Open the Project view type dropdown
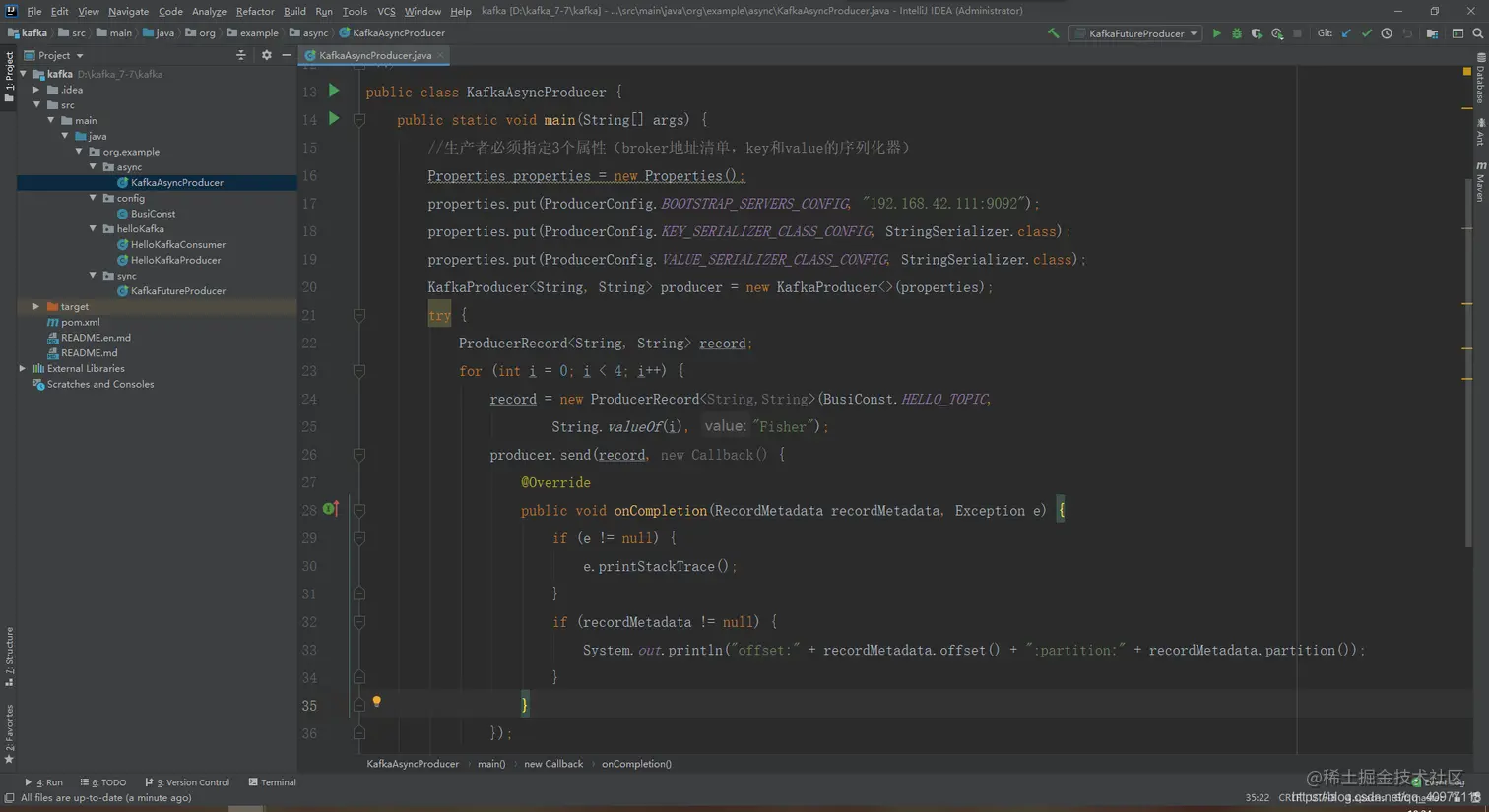 click(x=54, y=55)
